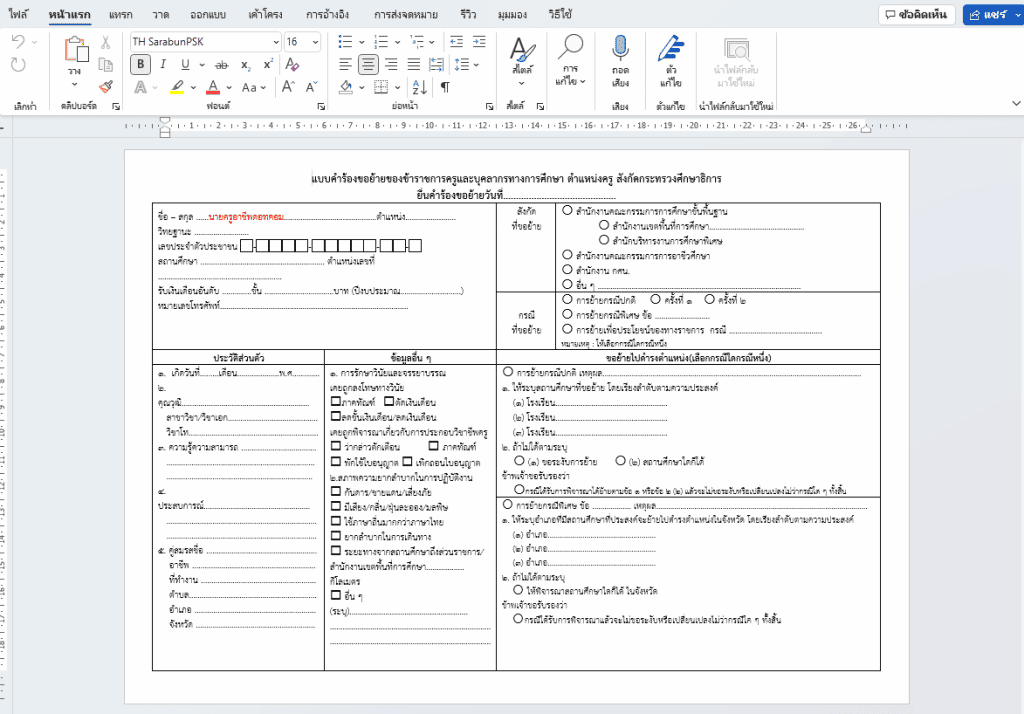Expand the numbered list style arrow
Image resolution: width=1024 pixels, height=714 pixels.
397,42
